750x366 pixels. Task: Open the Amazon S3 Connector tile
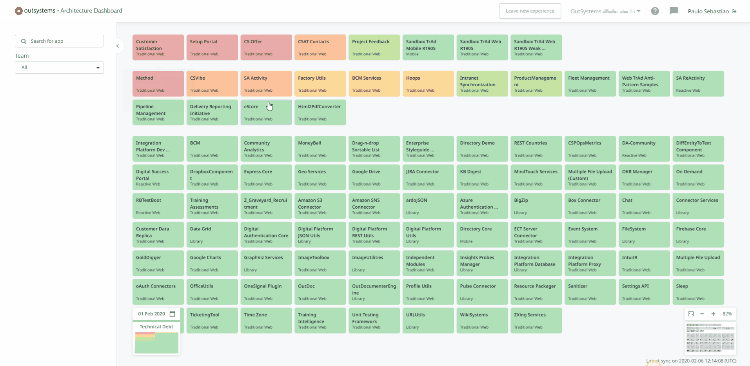pos(320,206)
